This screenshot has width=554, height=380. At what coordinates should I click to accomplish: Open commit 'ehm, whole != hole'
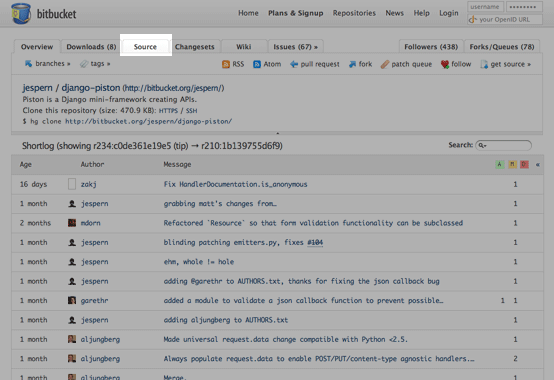(199, 262)
